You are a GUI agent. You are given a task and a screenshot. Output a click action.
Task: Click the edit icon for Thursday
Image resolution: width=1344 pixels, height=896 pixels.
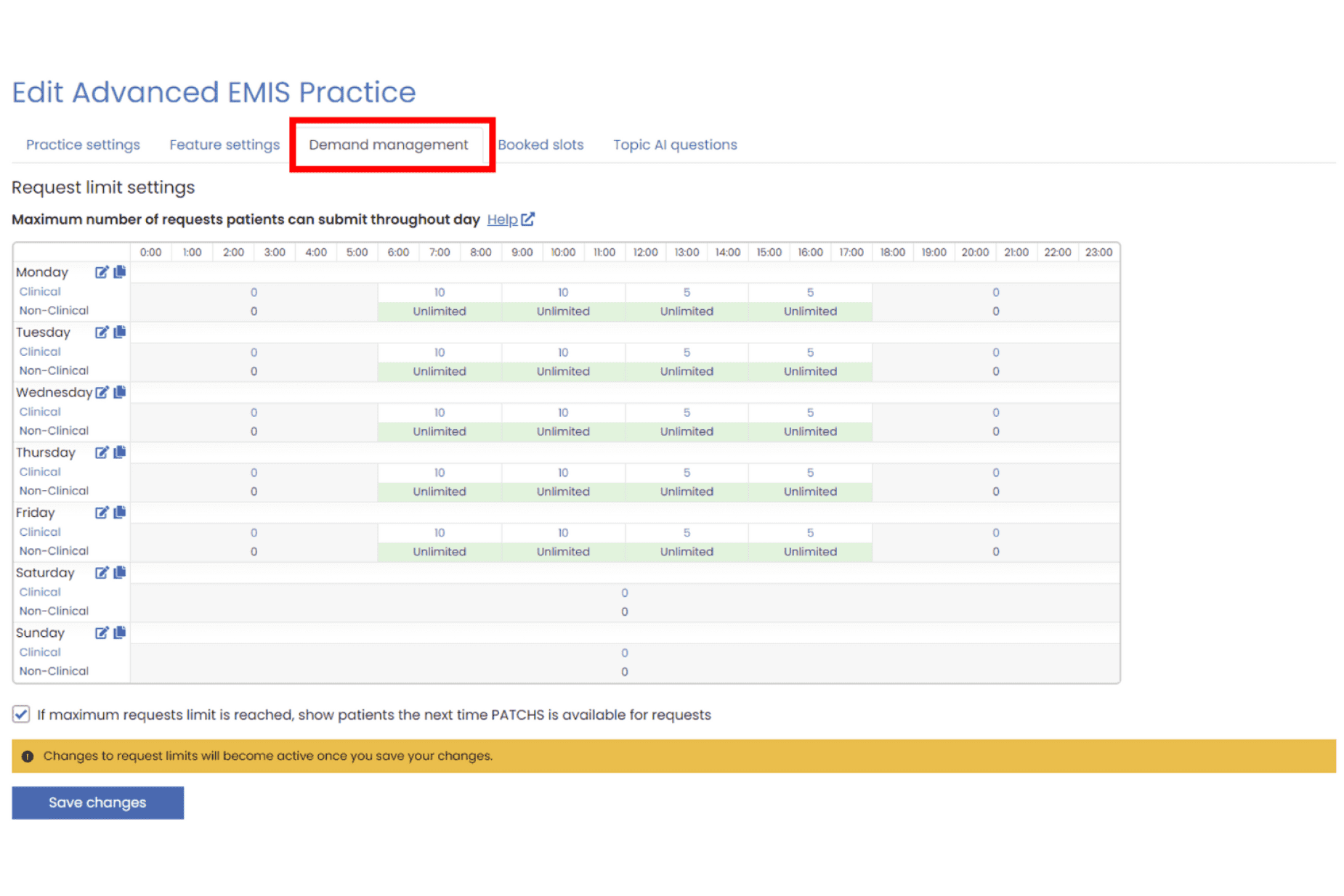[101, 452]
